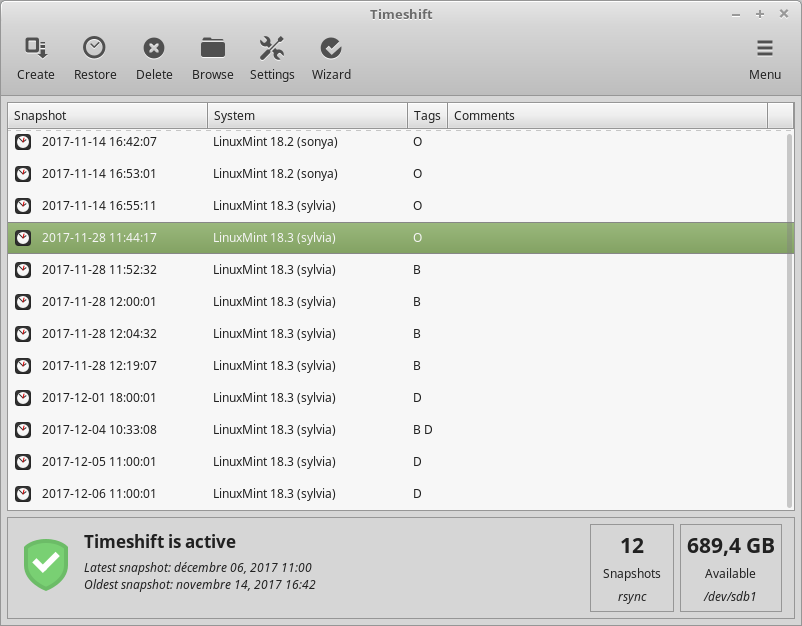Select snapshot text 2017-11-28 12:00:01
The height and width of the screenshot is (626, 802).
99,302
